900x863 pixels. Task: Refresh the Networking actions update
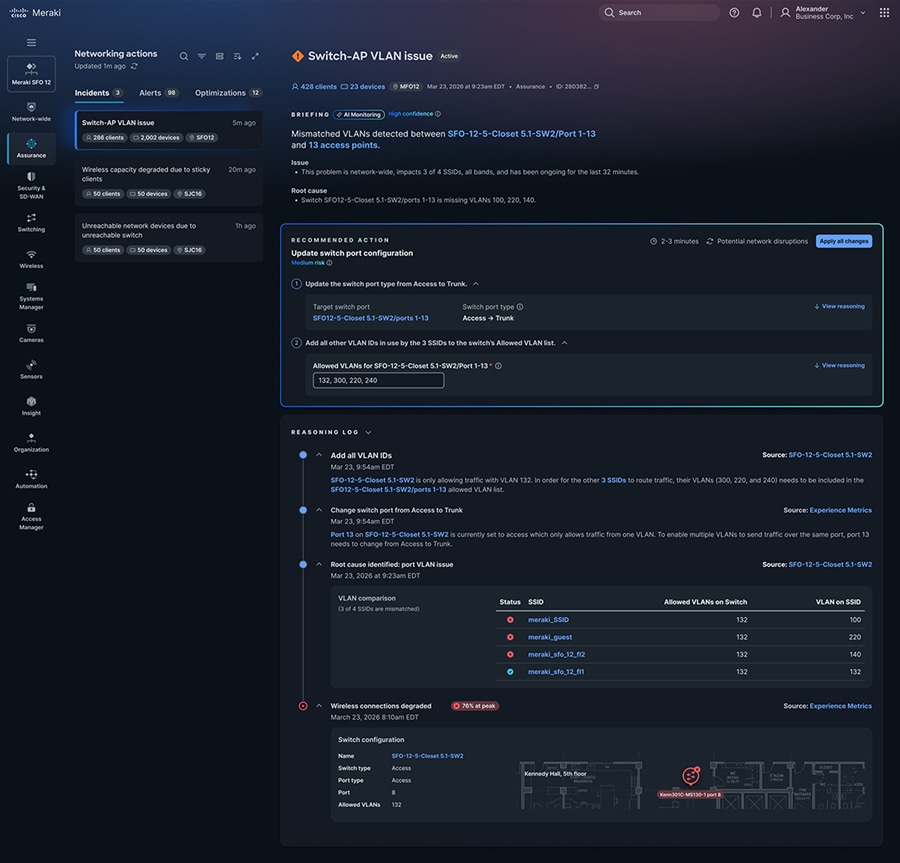pyautogui.click(x=134, y=67)
